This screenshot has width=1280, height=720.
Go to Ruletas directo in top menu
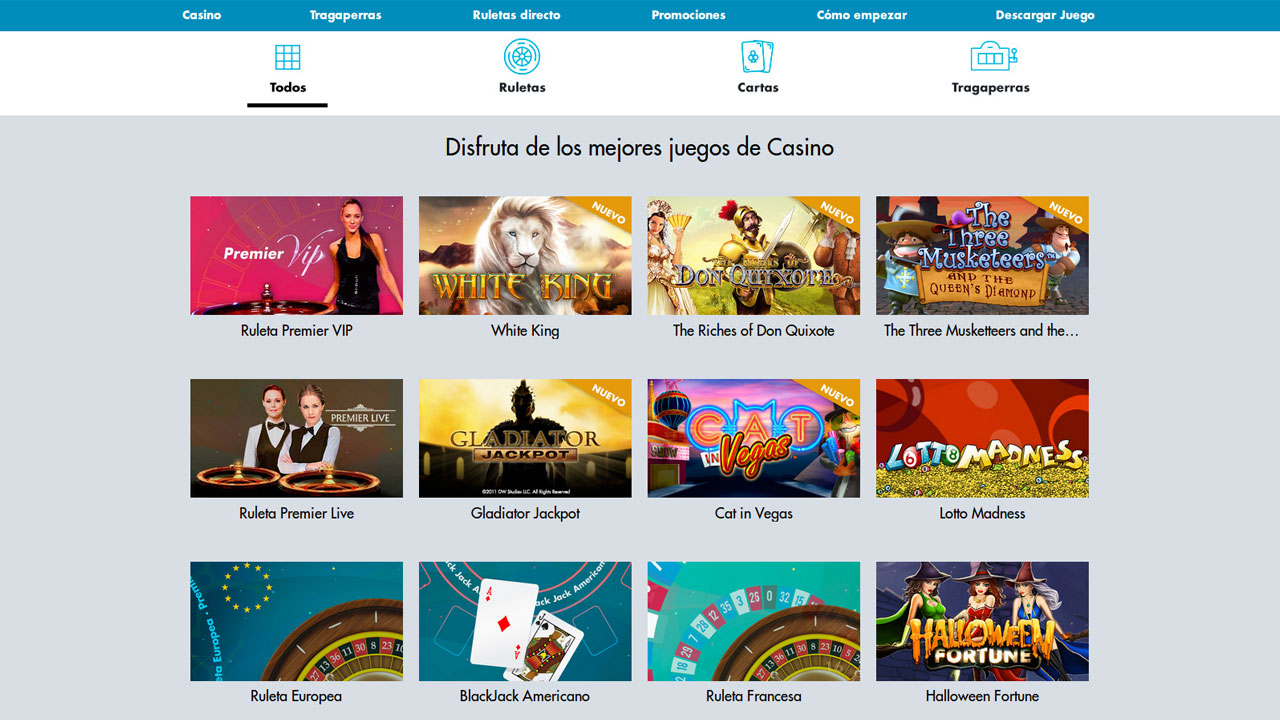point(516,15)
